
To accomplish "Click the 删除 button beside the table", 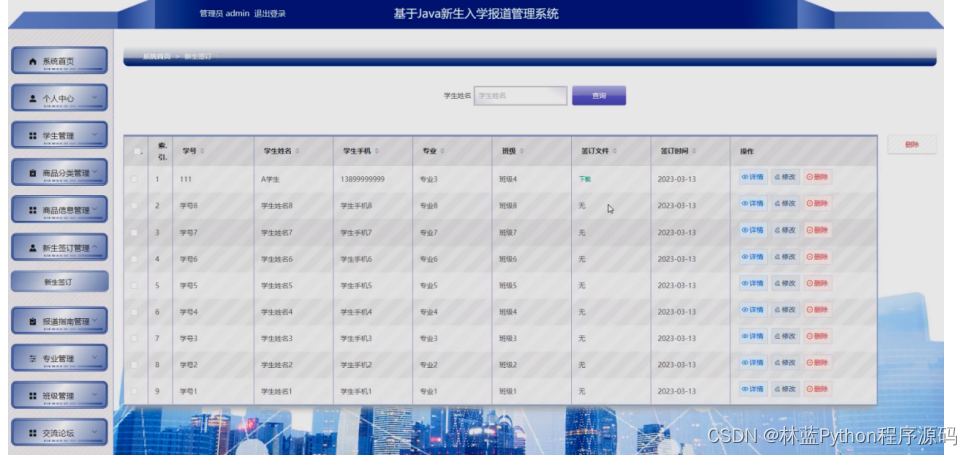I will [x=912, y=144].
